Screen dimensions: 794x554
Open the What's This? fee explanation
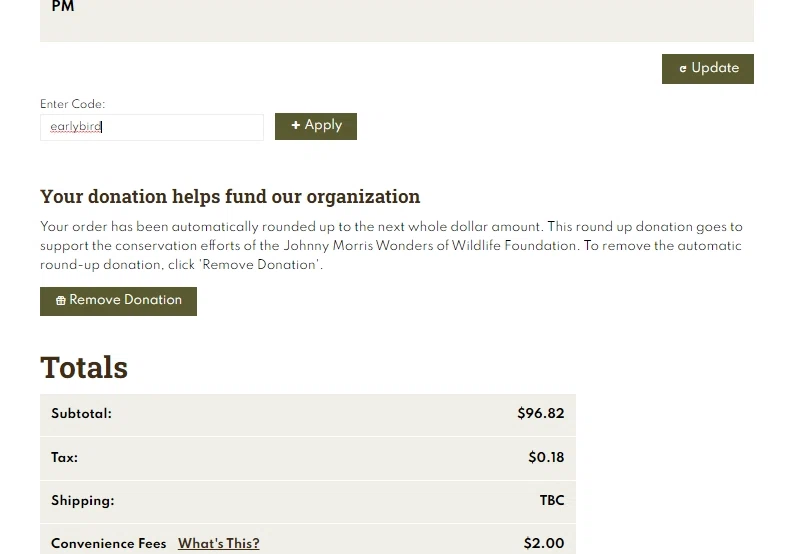coord(218,543)
